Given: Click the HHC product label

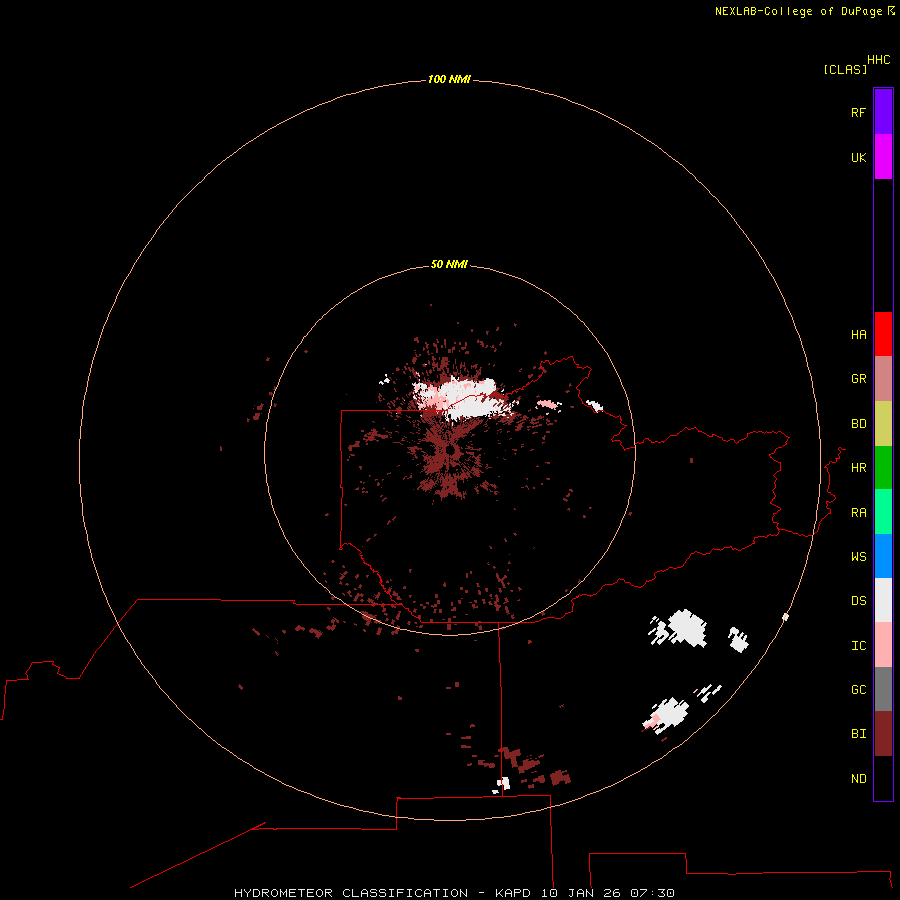Looking at the screenshot, I should pos(878,60).
